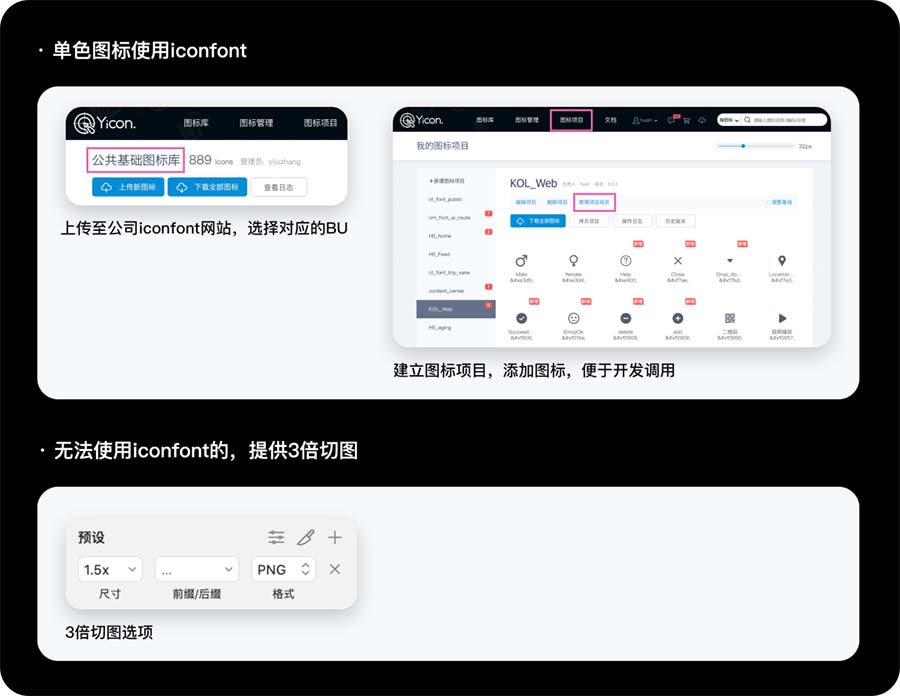This screenshot has height=696, width=900.
Task: Remove the 1.5x PNG export preset row
Action: (335, 569)
